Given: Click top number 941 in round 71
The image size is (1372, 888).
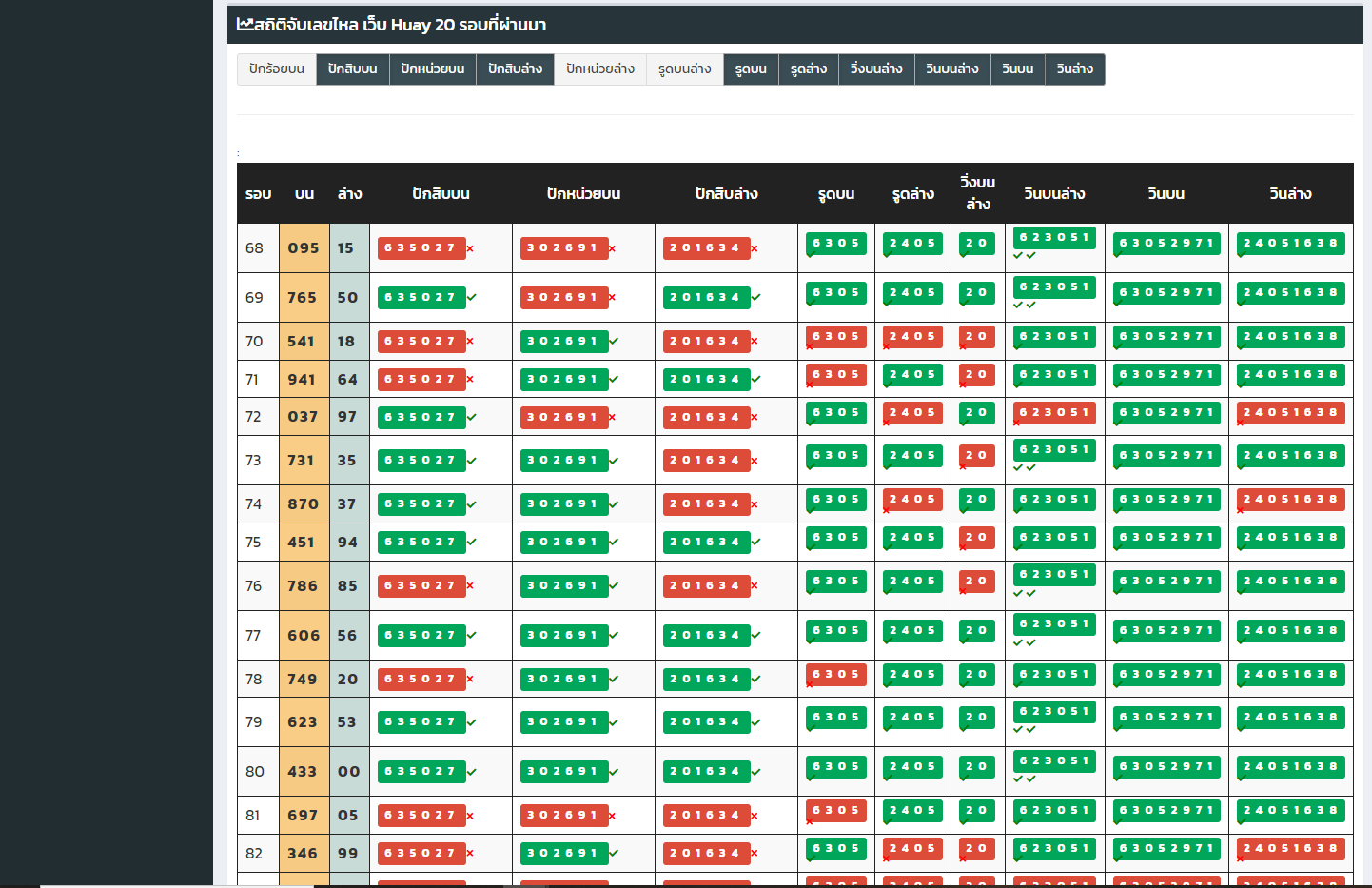Looking at the screenshot, I should point(302,379).
